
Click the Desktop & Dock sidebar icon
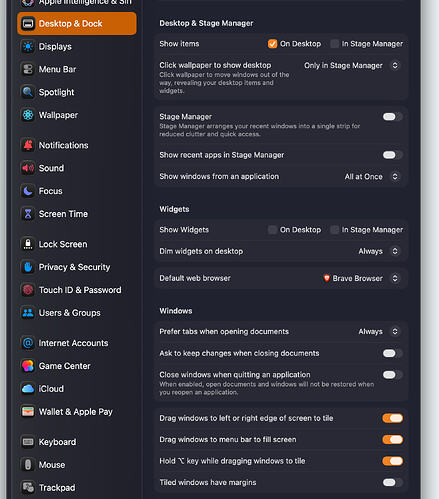pos(28,24)
